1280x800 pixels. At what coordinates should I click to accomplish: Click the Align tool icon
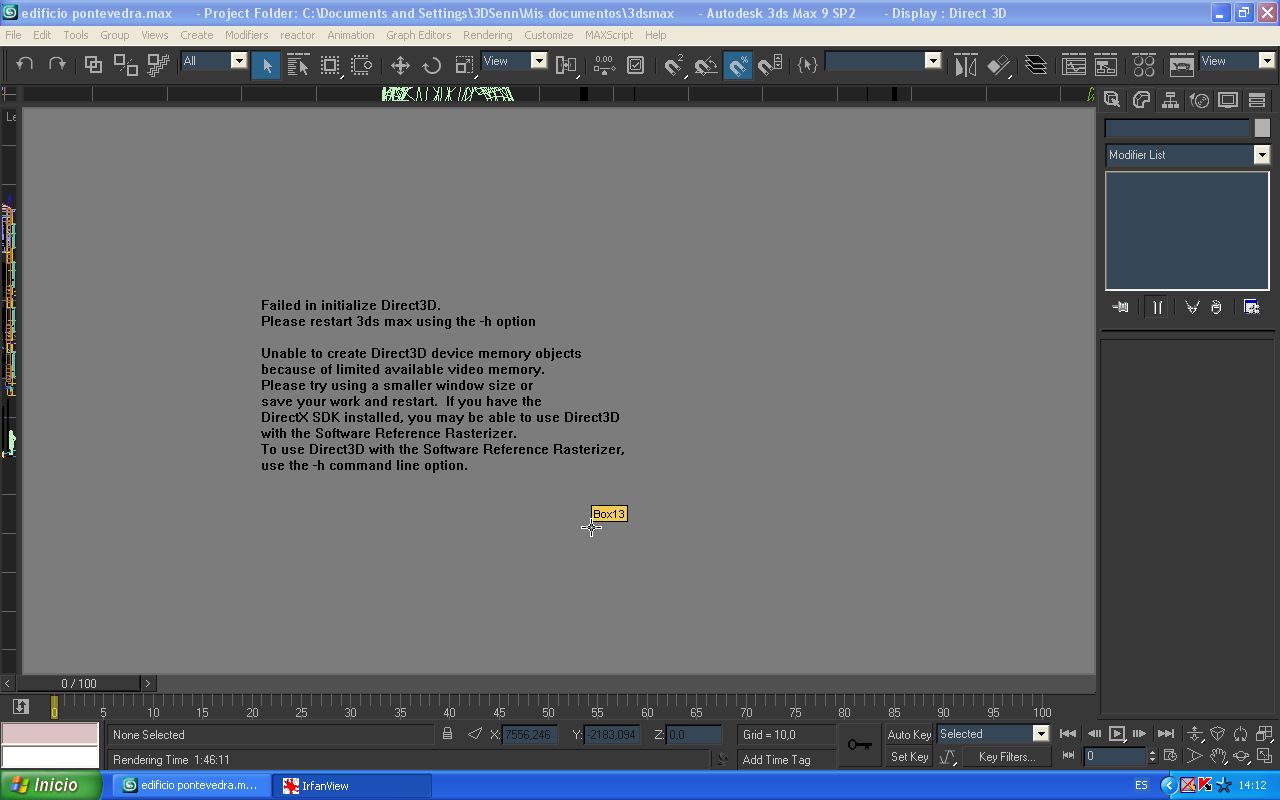click(x=998, y=65)
